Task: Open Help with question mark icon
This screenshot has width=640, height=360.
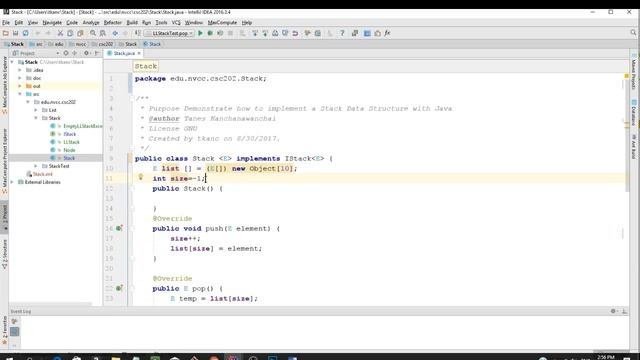Action: pos(342,33)
